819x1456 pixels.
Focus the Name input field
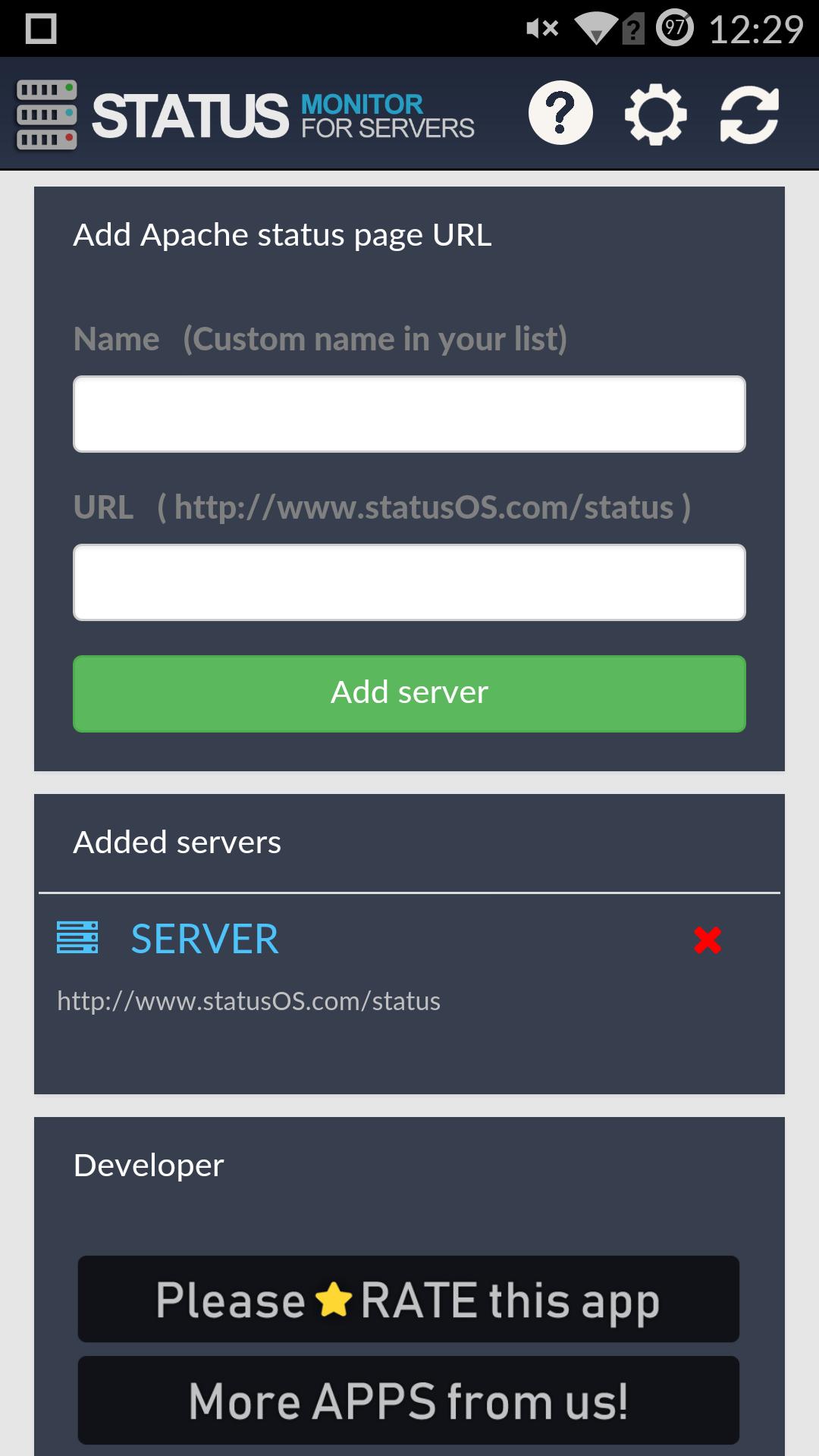409,414
